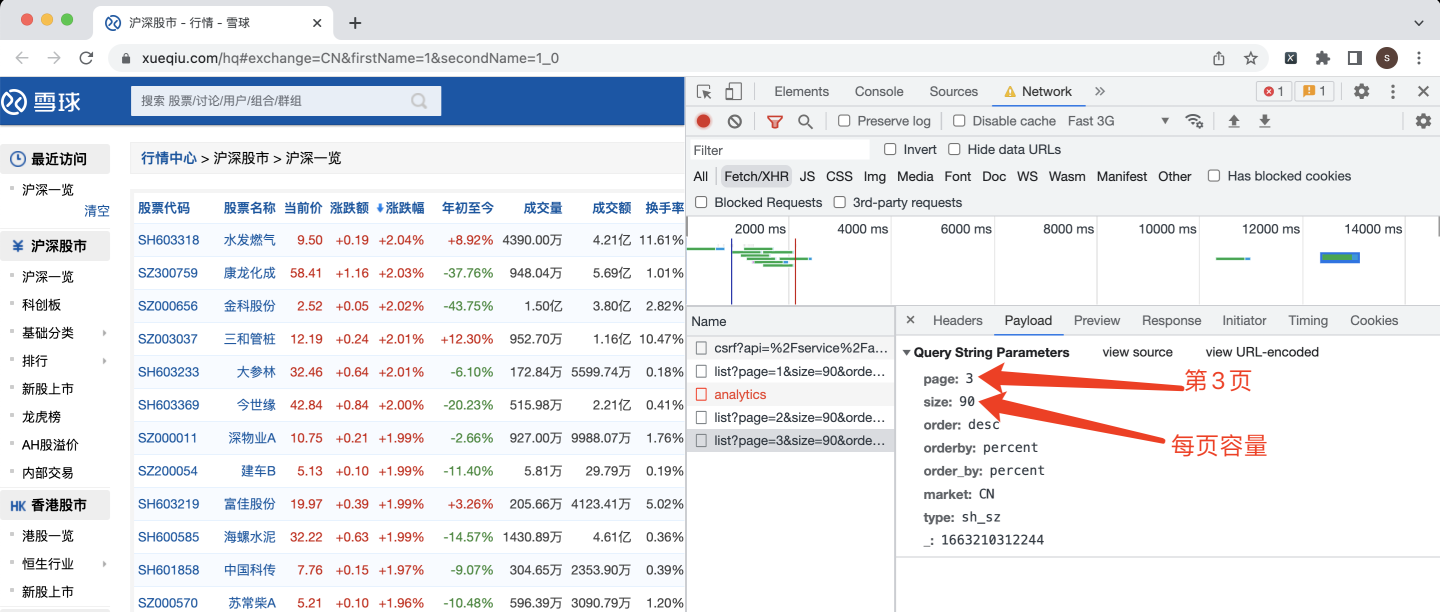
Task: Open the Chrome profile avatar
Action: (x=1387, y=58)
